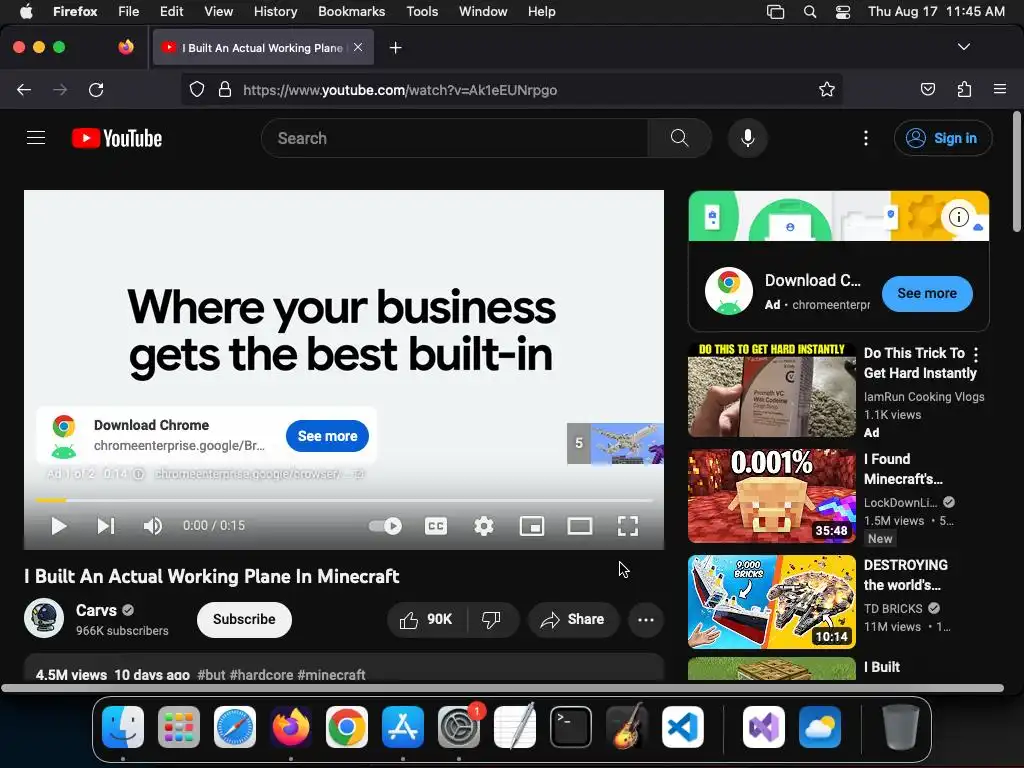1024x768 pixels.
Task: Click the ad info icon beside 0:14
Action: click(138, 473)
